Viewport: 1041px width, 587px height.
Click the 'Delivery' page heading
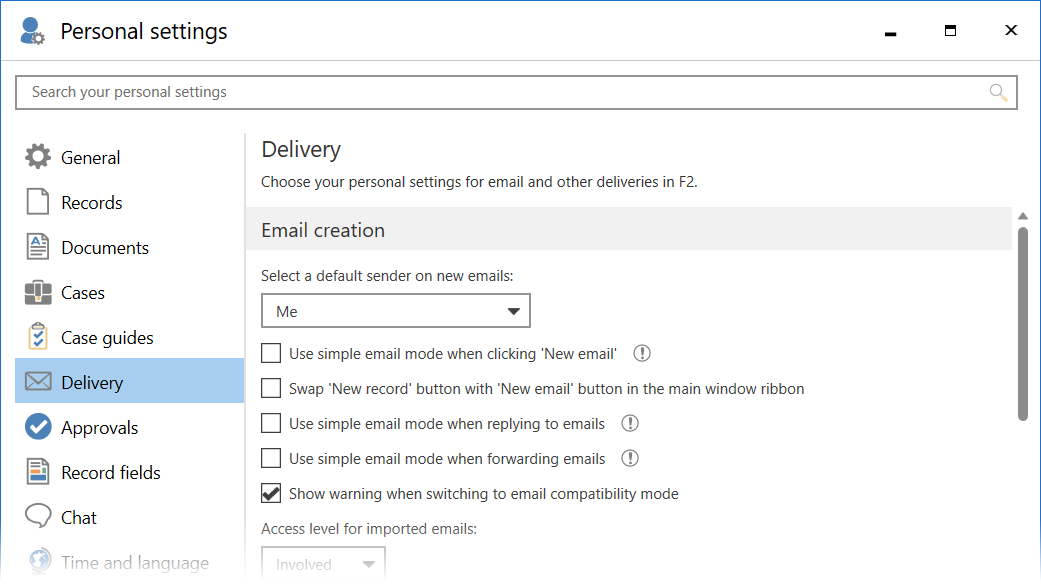[301, 149]
